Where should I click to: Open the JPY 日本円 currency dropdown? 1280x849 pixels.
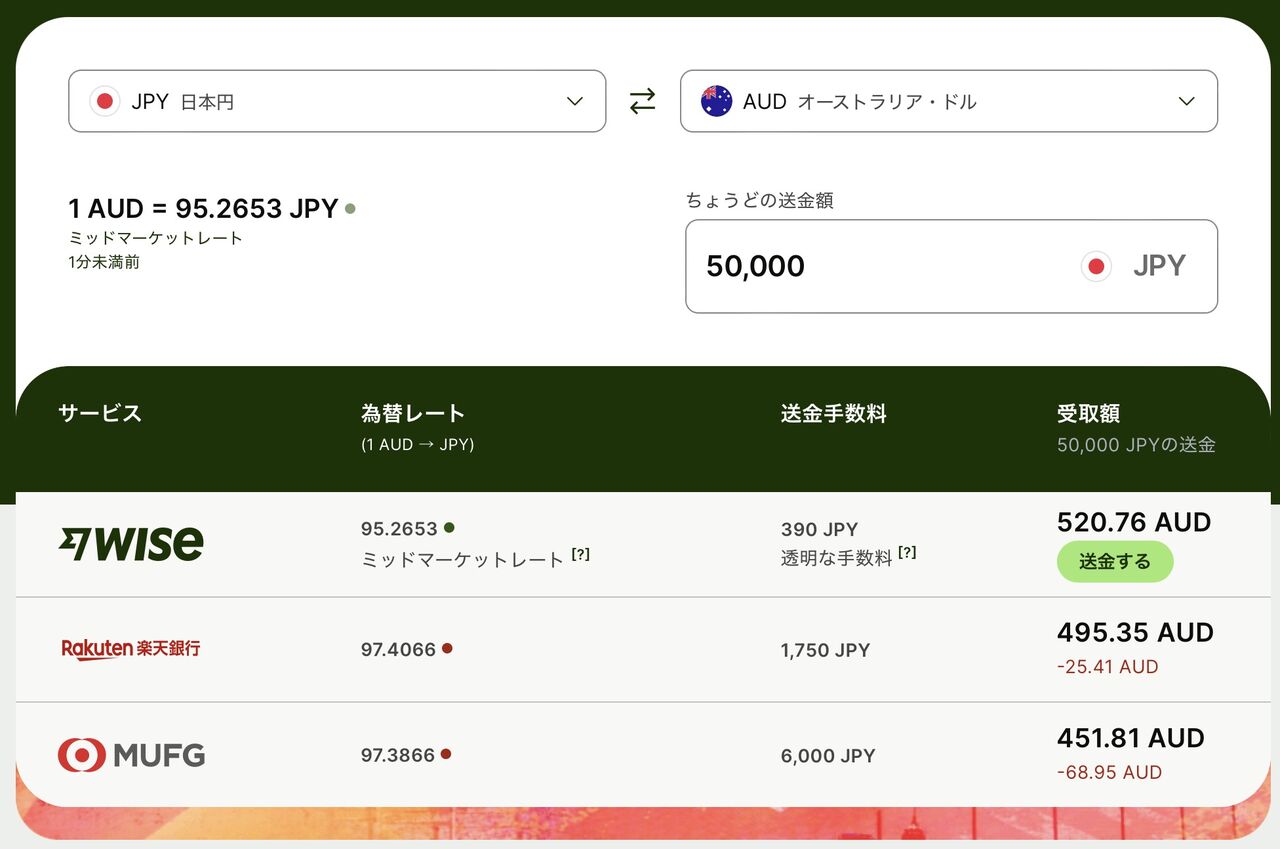click(337, 101)
